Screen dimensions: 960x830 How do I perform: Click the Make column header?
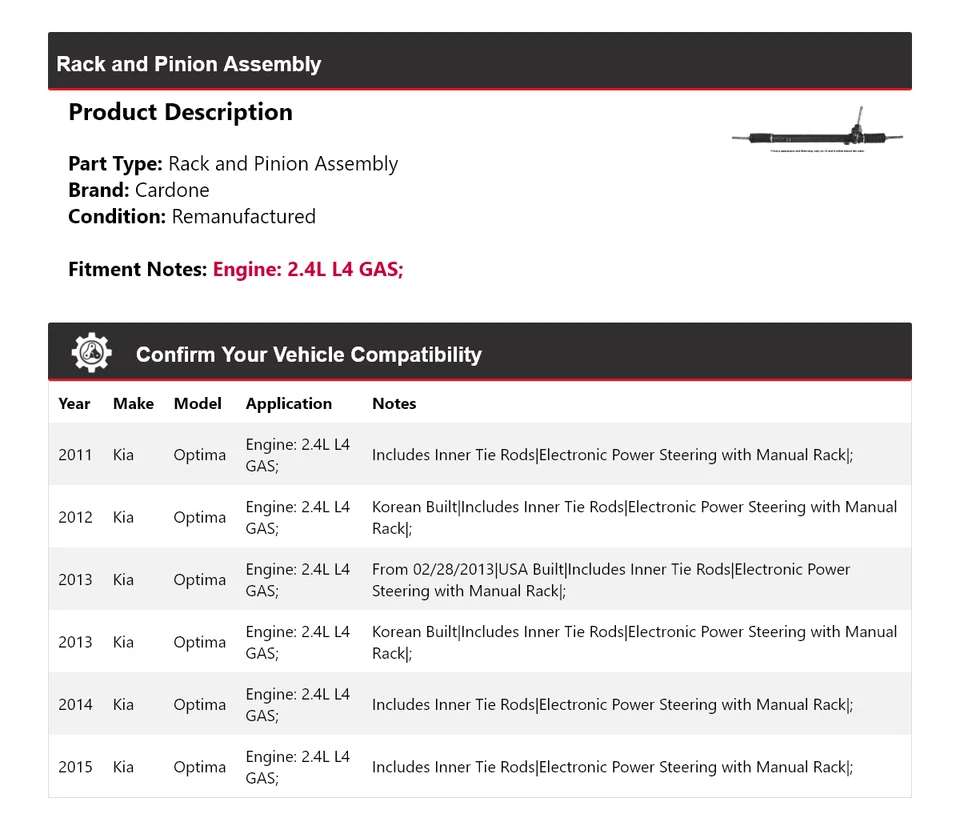(x=133, y=404)
